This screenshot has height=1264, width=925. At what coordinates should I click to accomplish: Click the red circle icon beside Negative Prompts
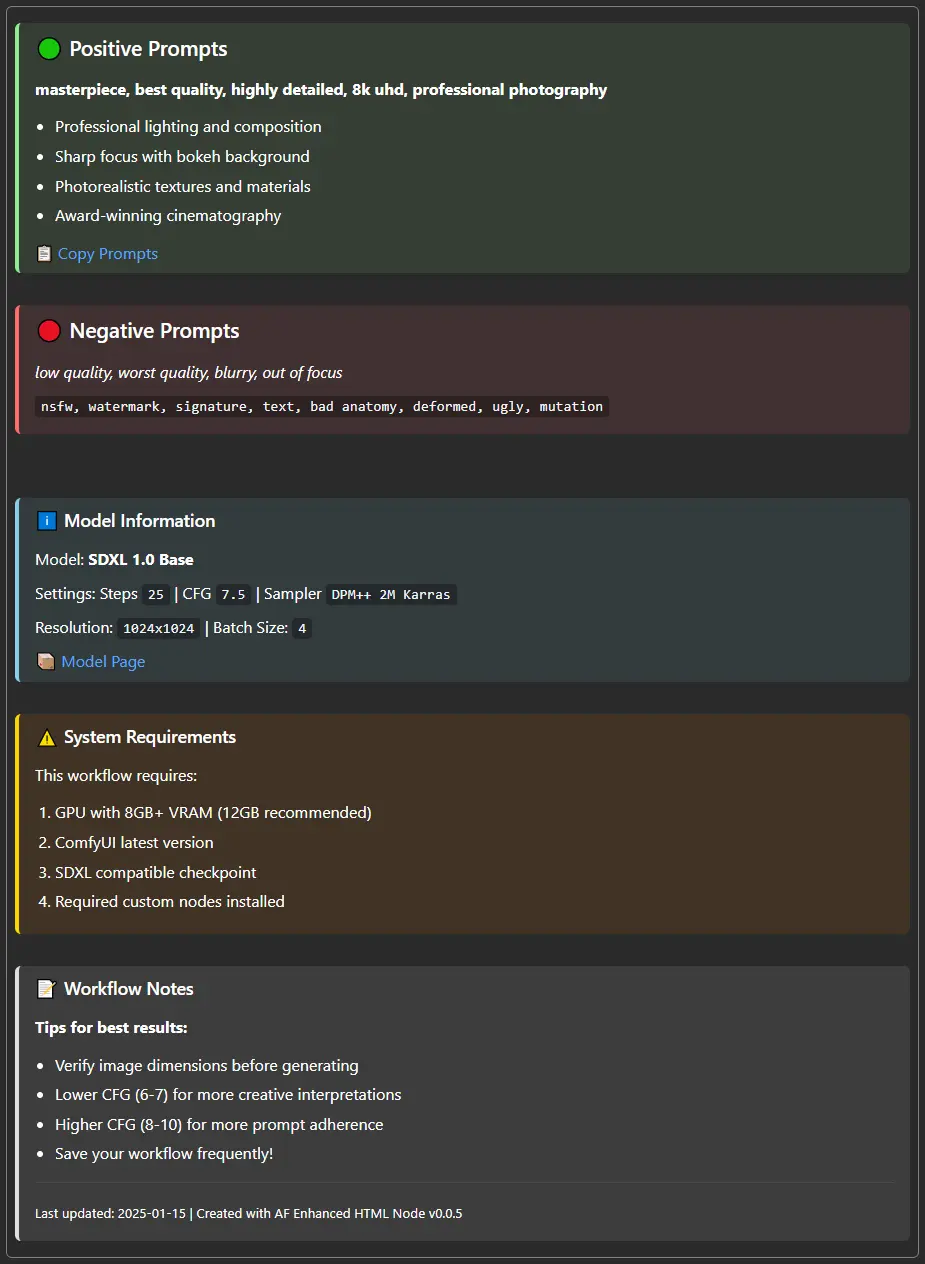coord(49,331)
